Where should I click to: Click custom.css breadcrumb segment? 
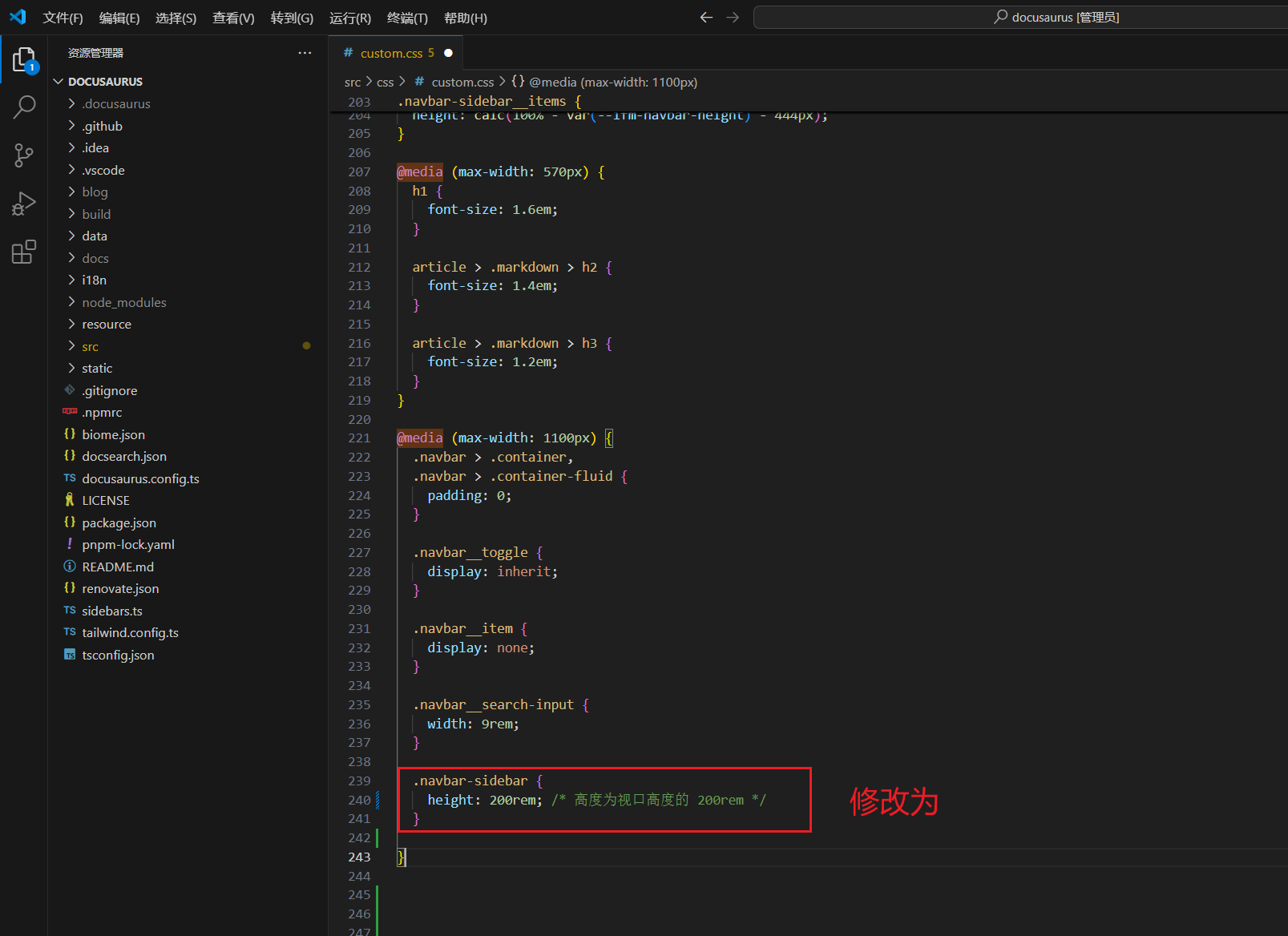(x=454, y=82)
